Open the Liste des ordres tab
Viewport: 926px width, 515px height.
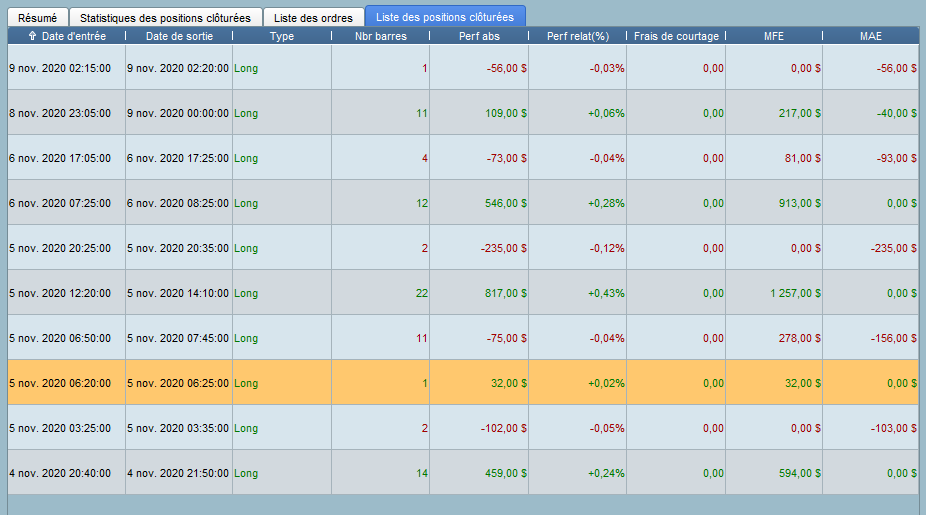pos(313,17)
